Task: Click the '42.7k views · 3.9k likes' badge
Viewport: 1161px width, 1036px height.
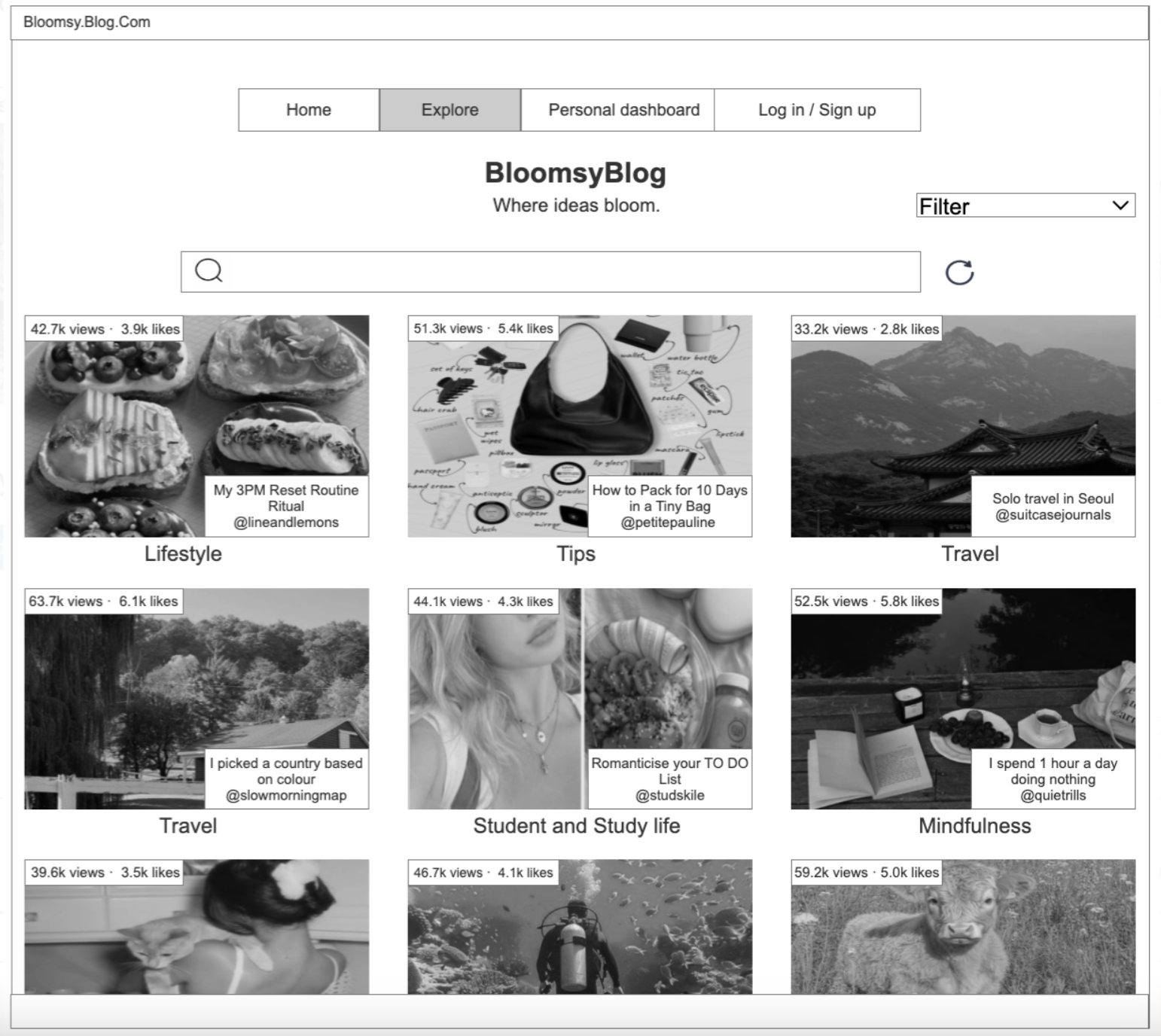Action: 105,329
